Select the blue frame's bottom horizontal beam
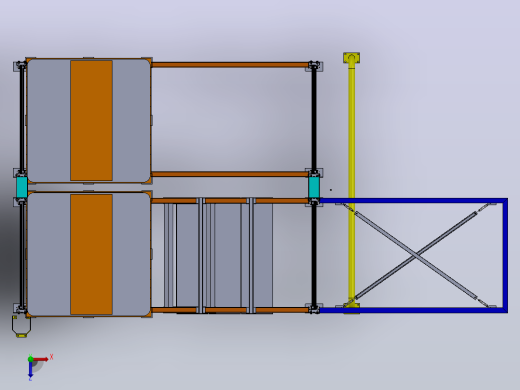Screen dimensions: 520x390 [413, 310]
